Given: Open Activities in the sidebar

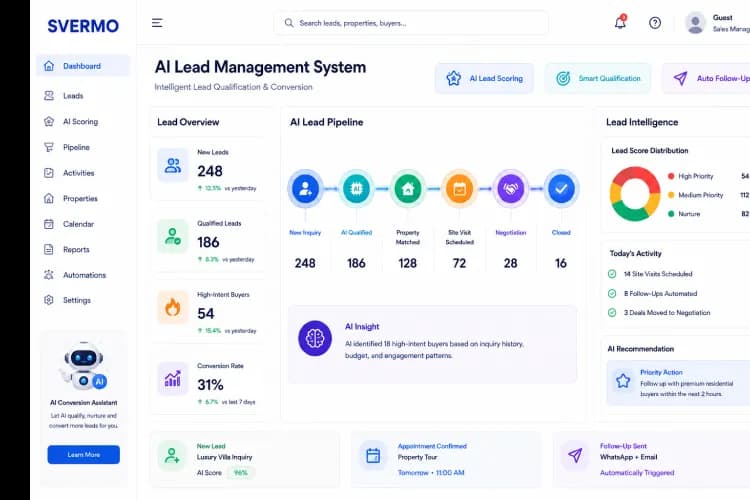Looking at the screenshot, I should tap(83, 173).
